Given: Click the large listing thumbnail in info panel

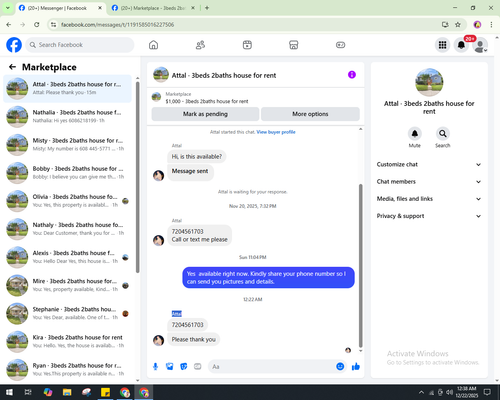Looking at the screenshot, I should pos(429,82).
